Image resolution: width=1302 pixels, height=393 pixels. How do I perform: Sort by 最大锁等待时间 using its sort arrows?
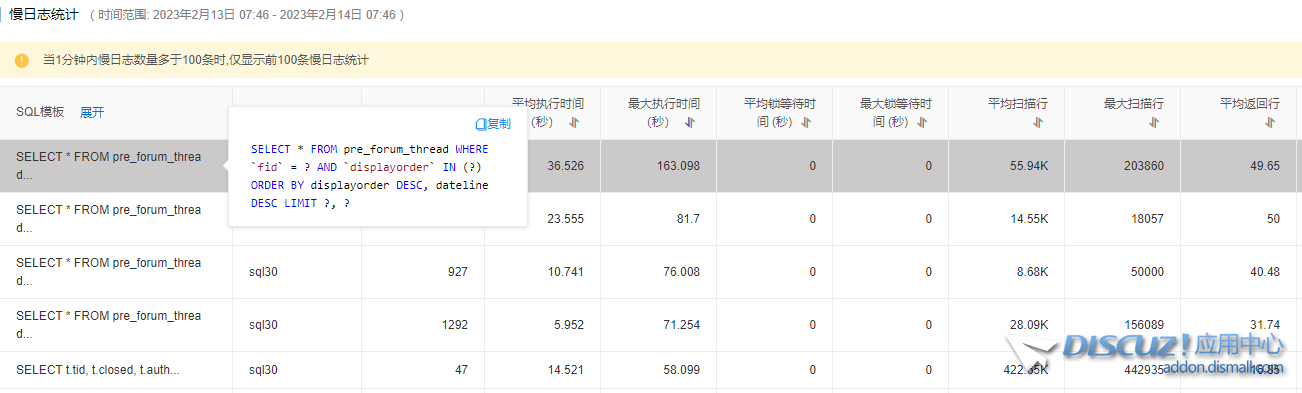click(922, 122)
